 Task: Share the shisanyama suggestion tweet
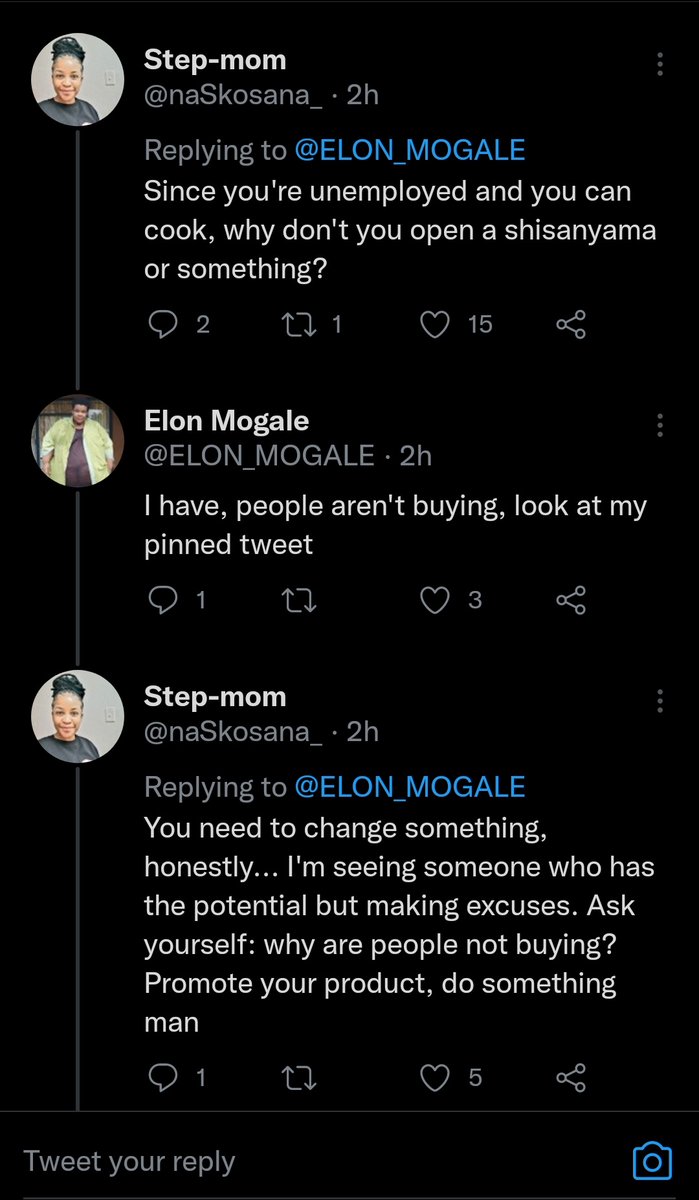(x=570, y=324)
